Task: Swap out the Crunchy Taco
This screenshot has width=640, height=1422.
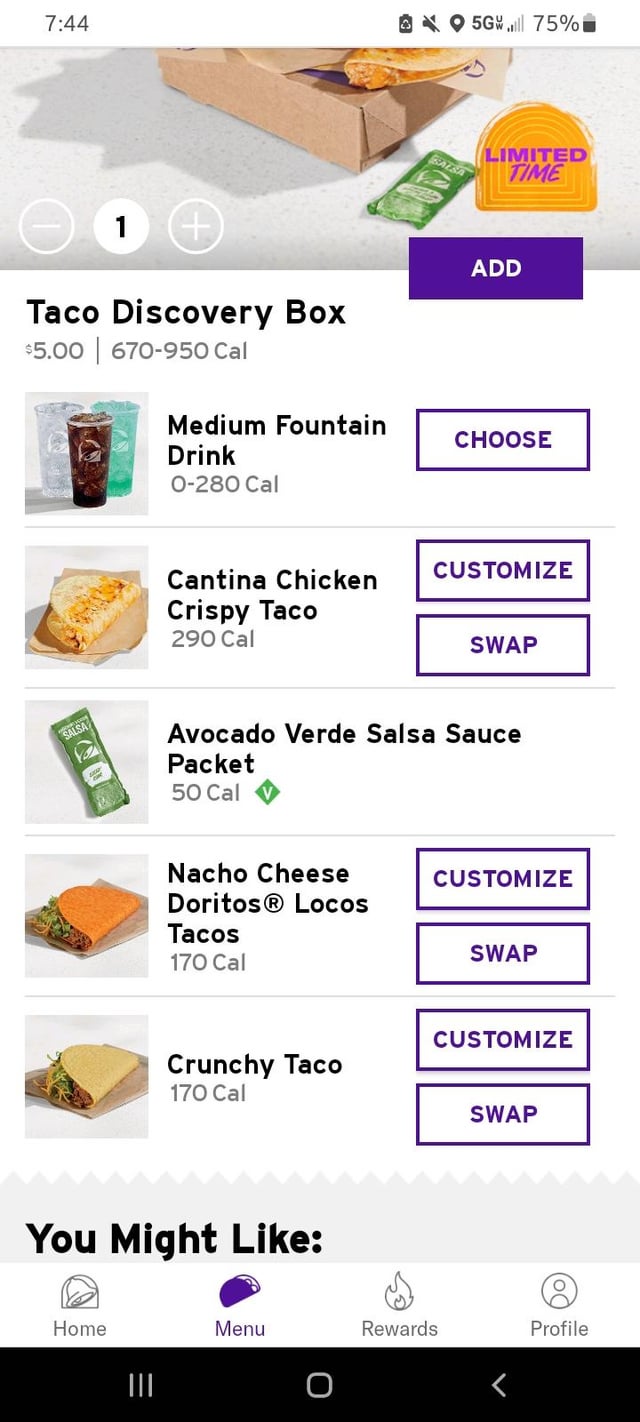Action: pyautogui.click(x=503, y=1114)
